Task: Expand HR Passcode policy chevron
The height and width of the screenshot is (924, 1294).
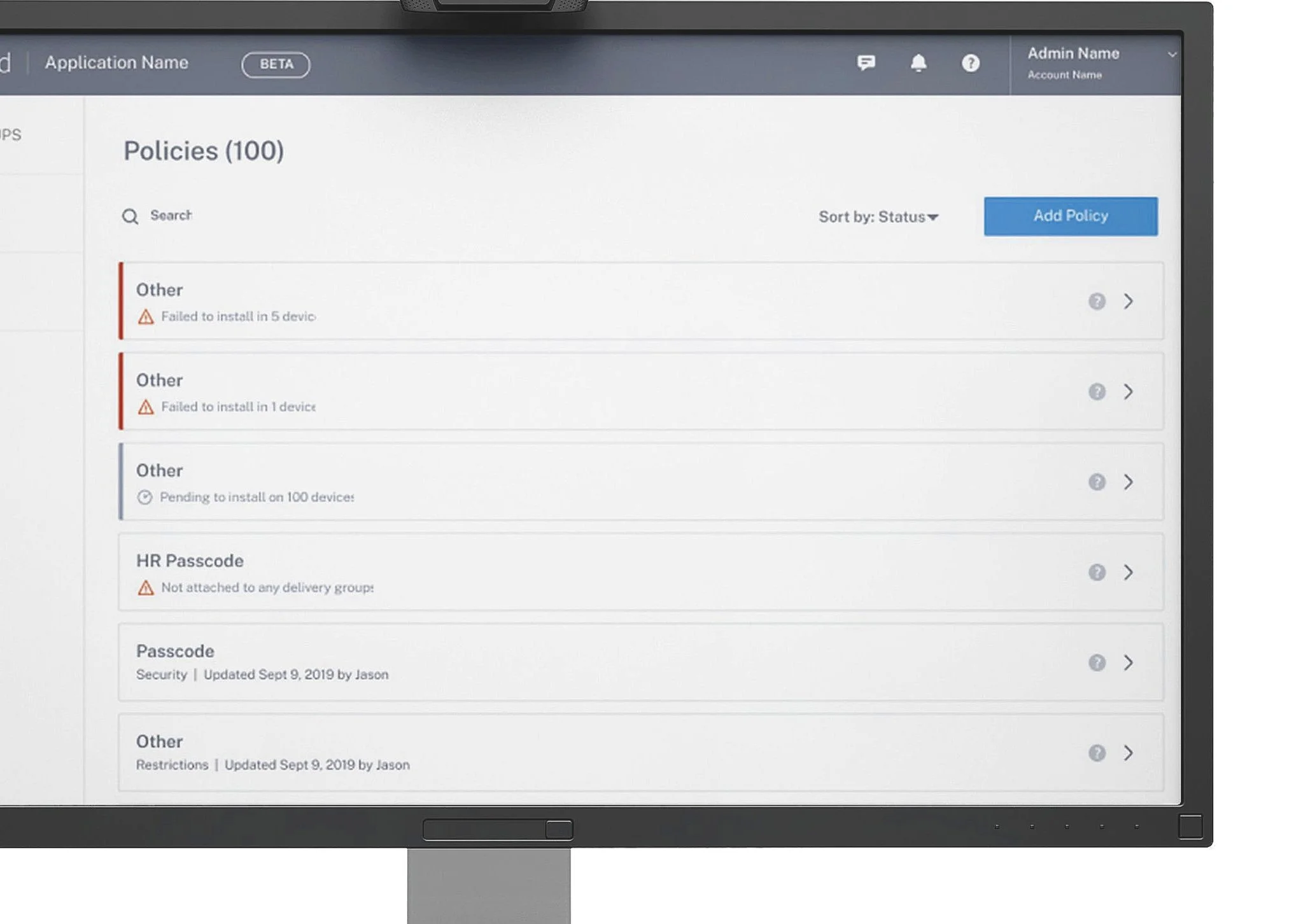Action: pyautogui.click(x=1128, y=572)
